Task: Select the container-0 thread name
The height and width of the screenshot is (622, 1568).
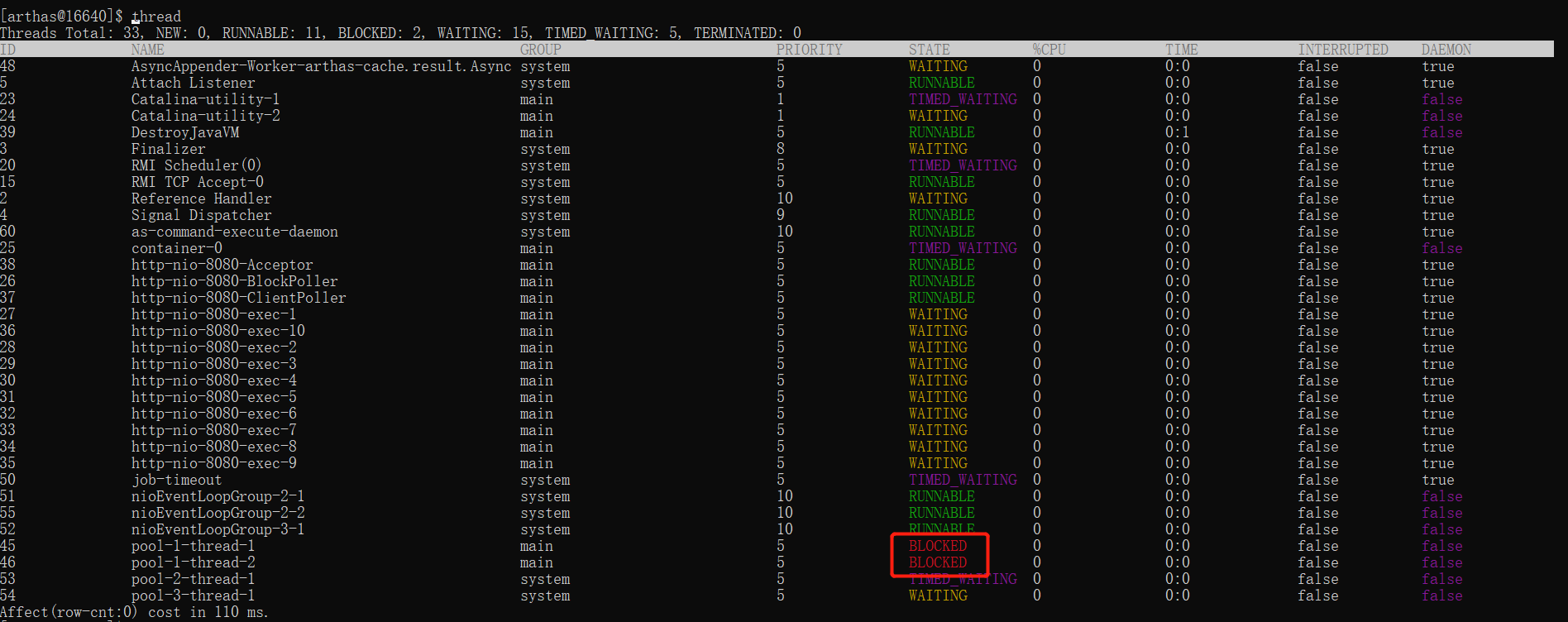Action: tap(177, 248)
